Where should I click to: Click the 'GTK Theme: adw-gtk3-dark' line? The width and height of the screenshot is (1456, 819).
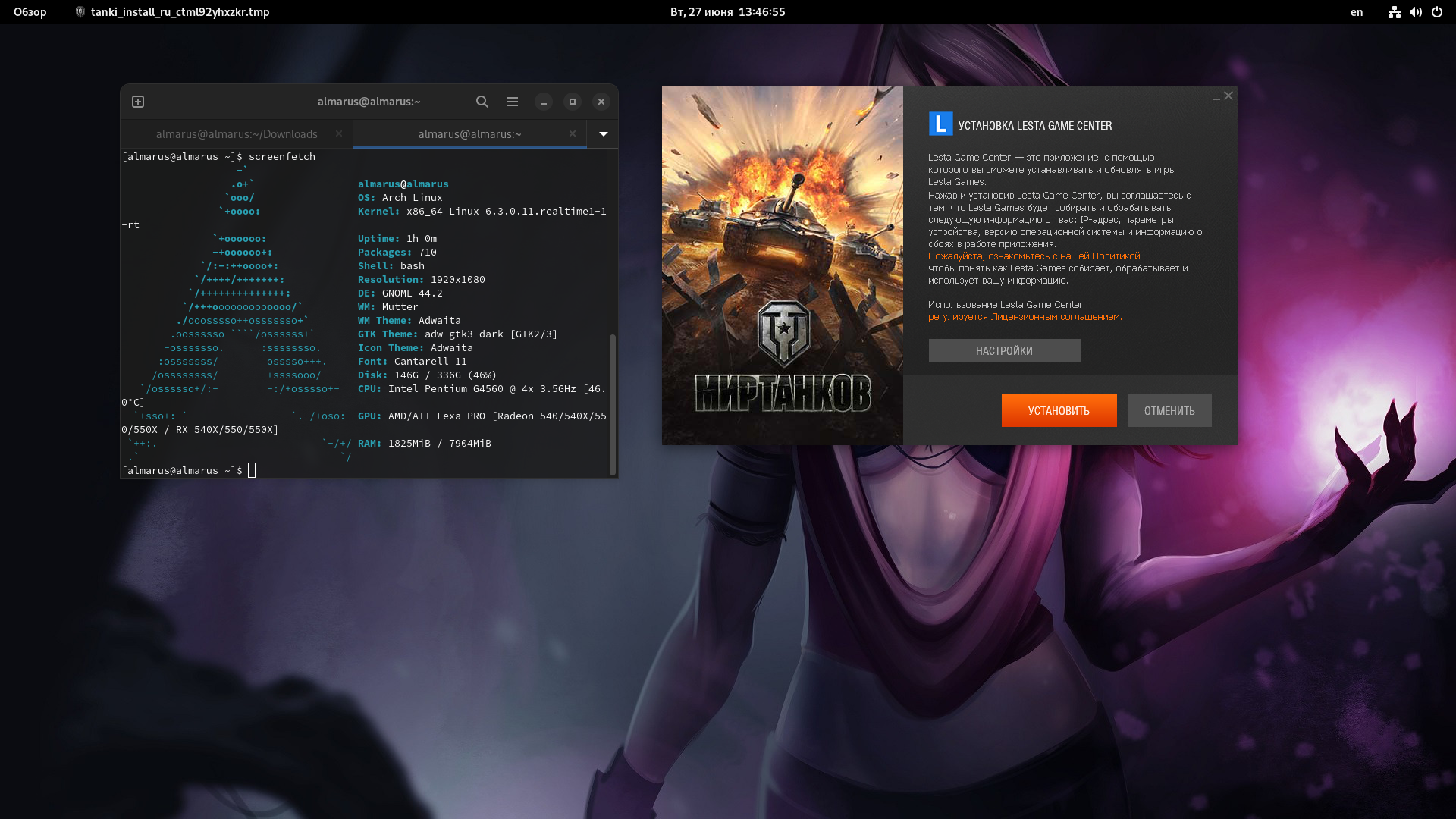(458, 334)
